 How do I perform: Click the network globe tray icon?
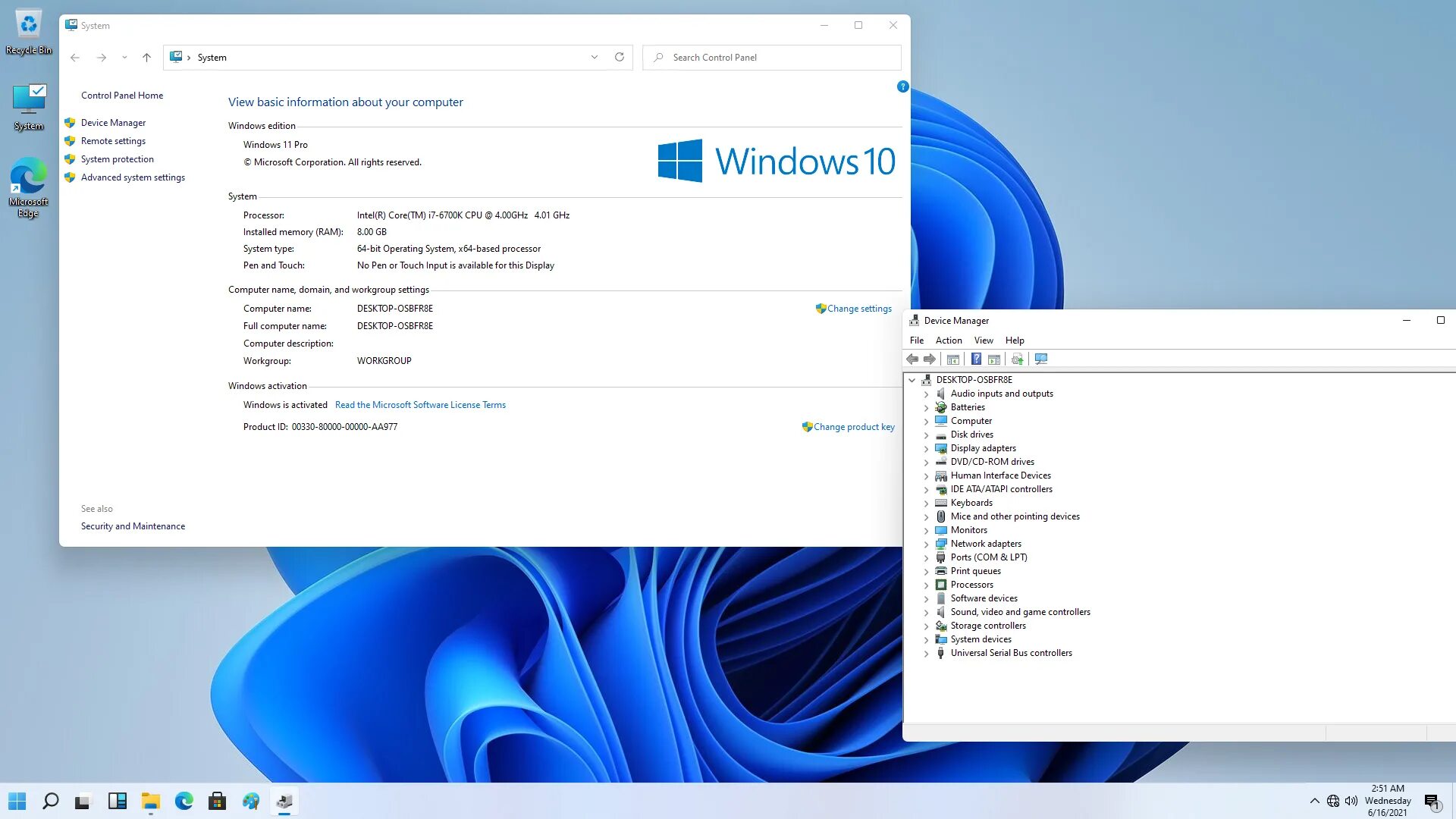coord(1333,801)
